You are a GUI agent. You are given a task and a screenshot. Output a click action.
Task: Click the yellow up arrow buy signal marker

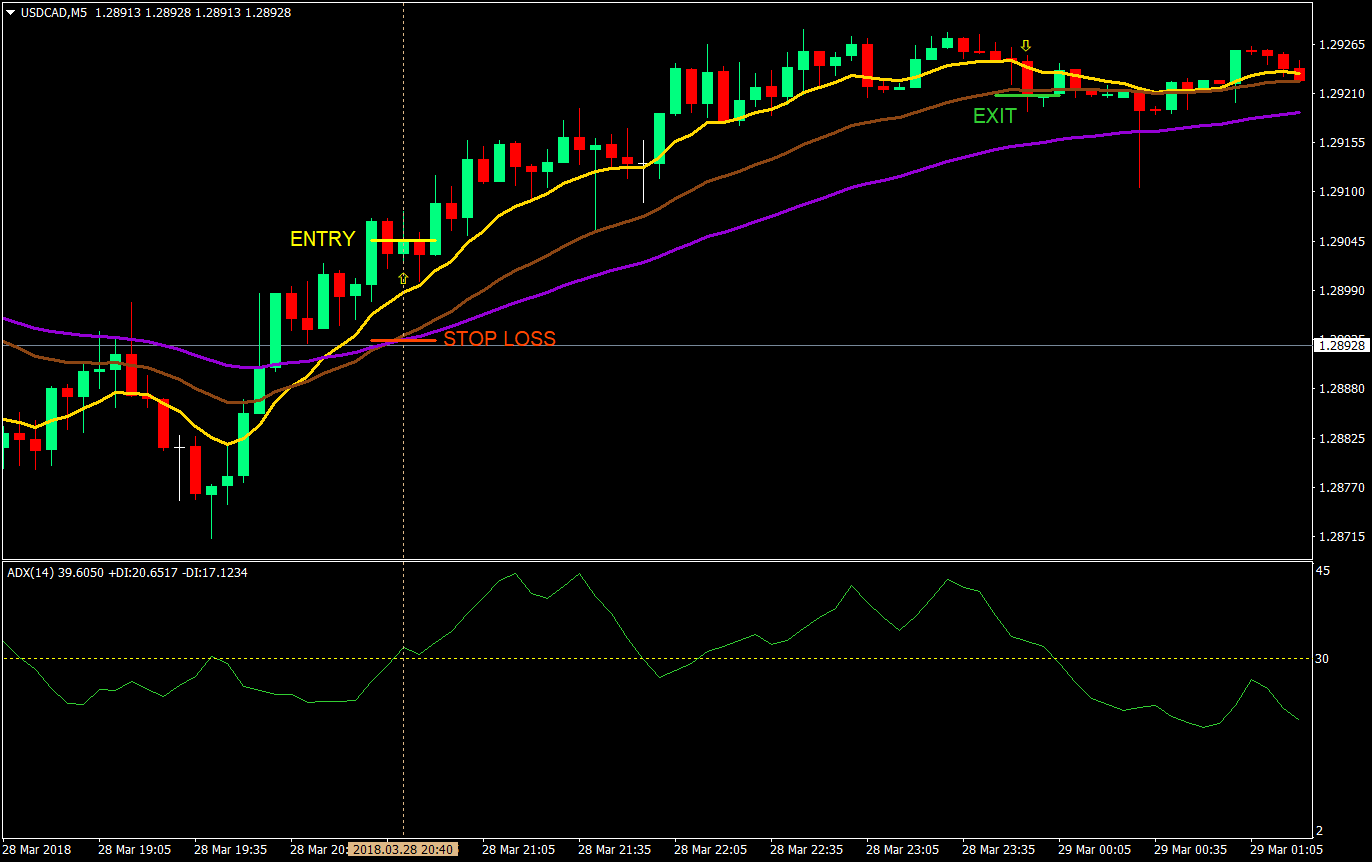[x=403, y=278]
